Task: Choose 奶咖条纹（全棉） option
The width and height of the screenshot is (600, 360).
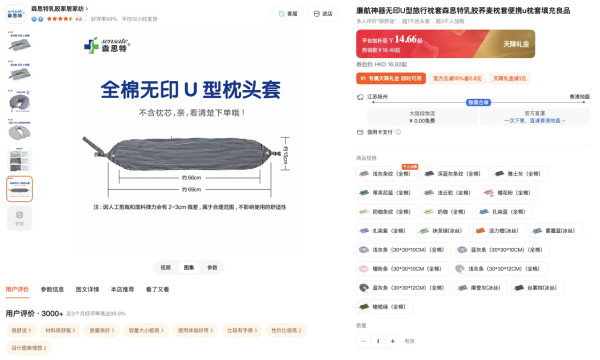Action: click(x=387, y=212)
